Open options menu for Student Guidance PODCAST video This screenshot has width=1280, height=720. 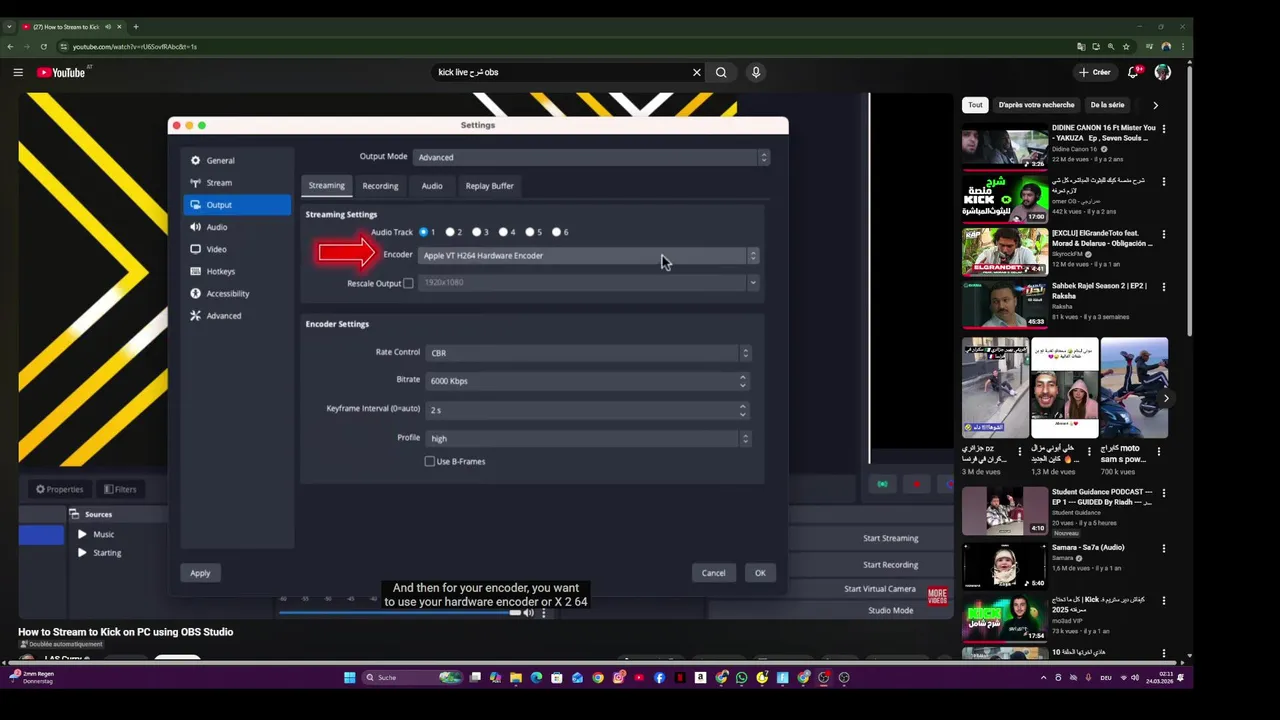point(1164,493)
